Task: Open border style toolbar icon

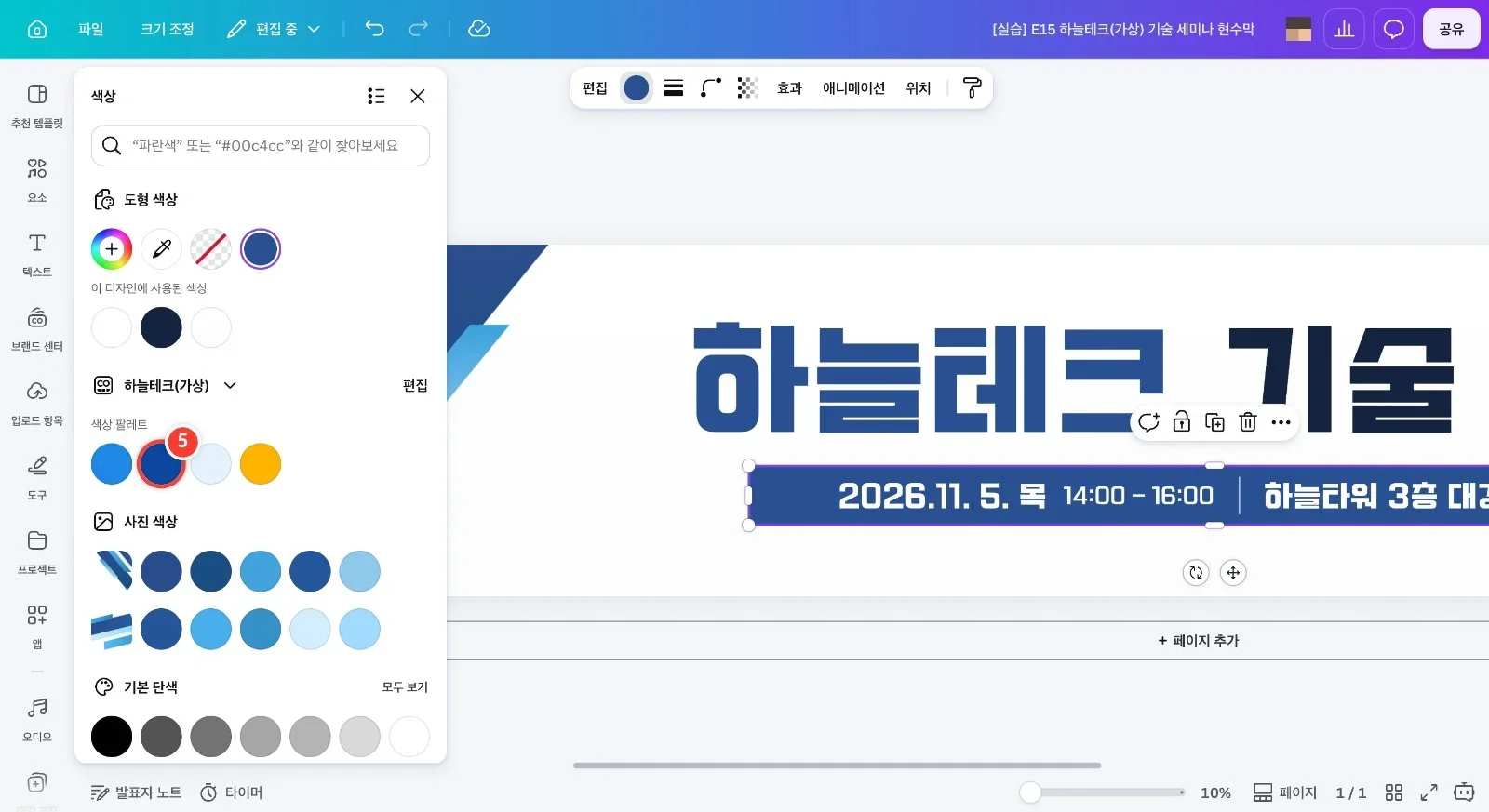Action: coord(674,87)
